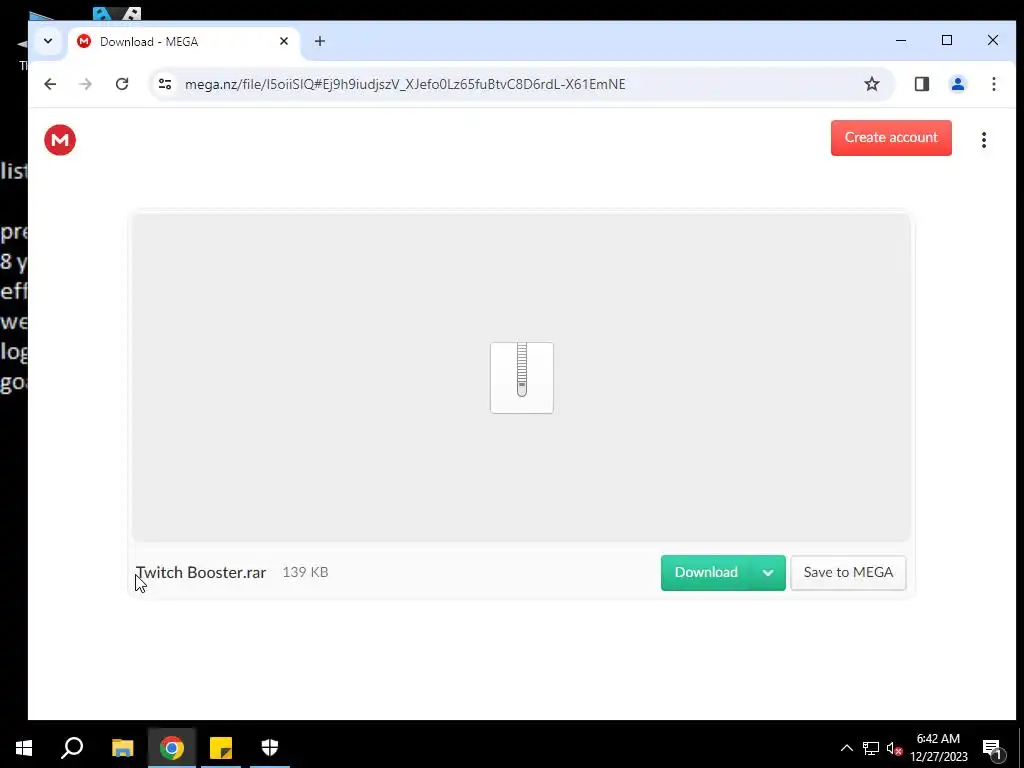Click the 139 KB file size
Image resolution: width=1024 pixels, height=768 pixels.
[x=305, y=572]
